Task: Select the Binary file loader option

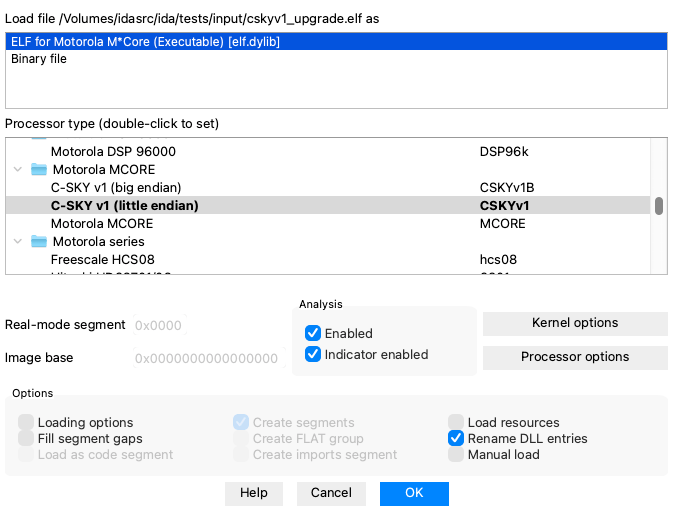Action: [x=336, y=59]
